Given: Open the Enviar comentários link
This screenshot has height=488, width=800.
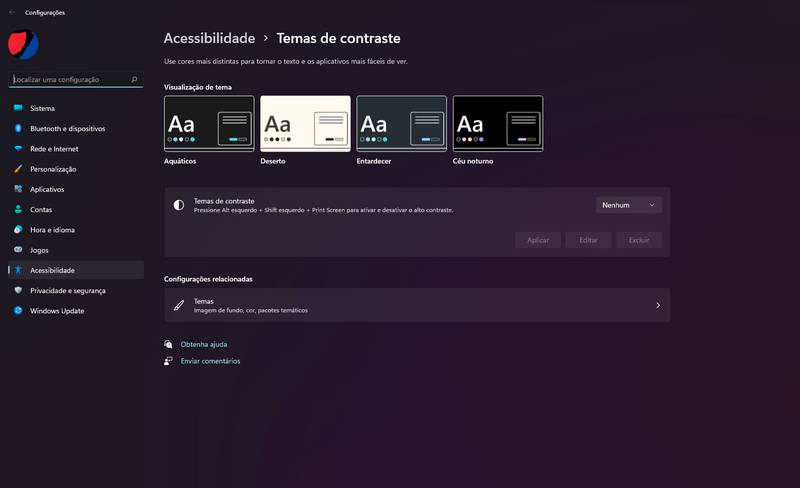Looking at the screenshot, I should 210,361.
